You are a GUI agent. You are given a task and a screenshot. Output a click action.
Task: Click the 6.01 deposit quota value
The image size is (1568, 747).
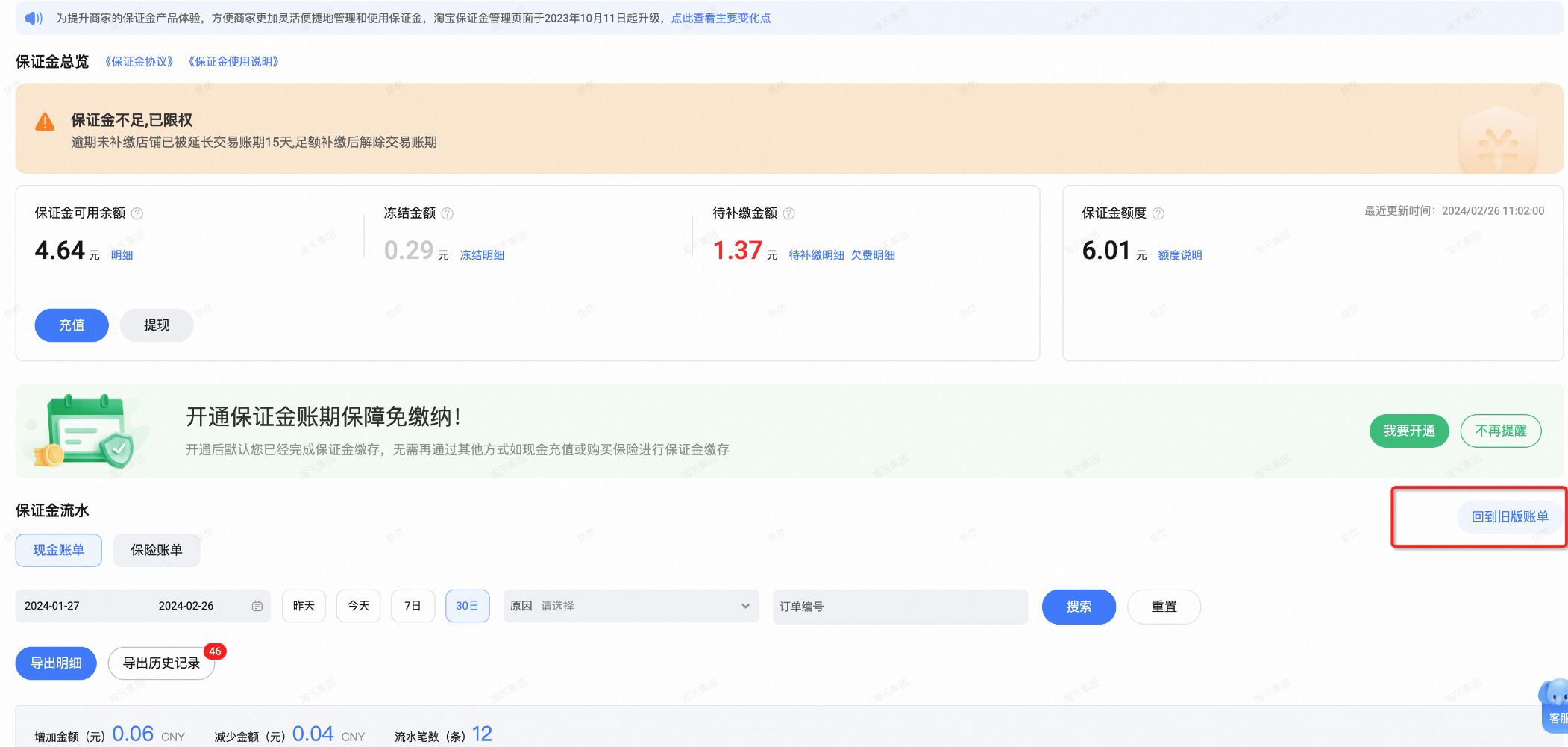[1107, 251]
